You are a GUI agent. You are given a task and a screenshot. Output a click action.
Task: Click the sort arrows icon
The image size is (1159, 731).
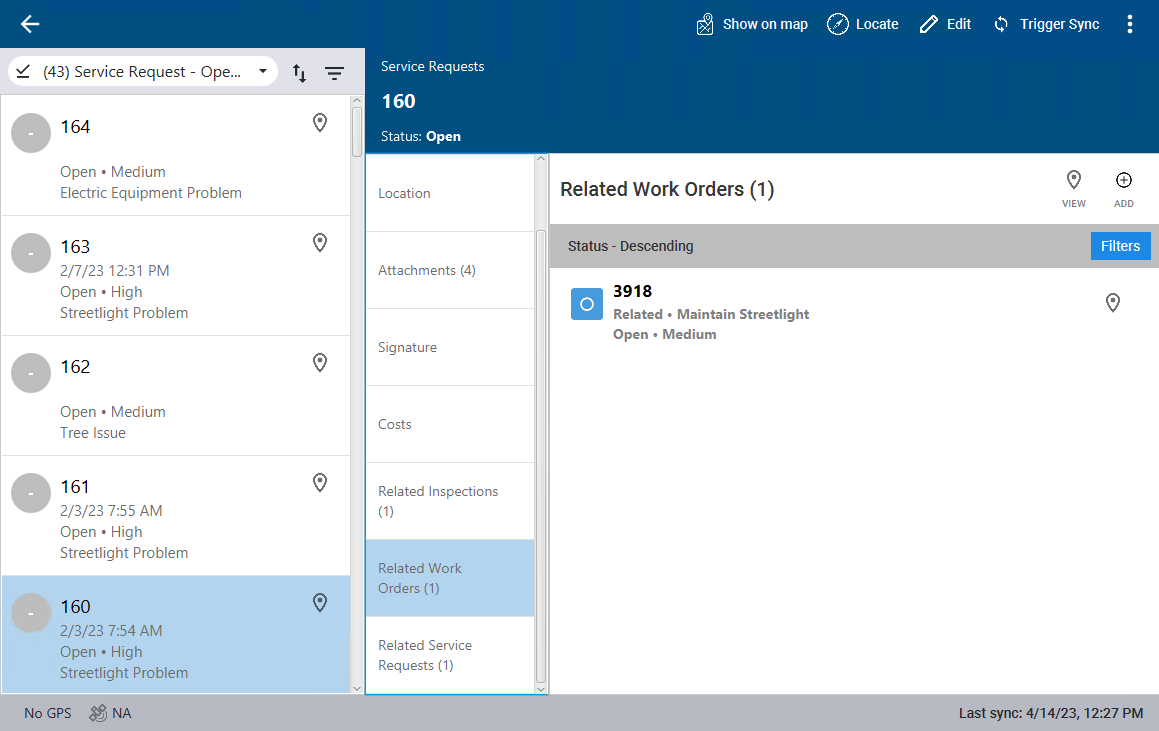[299, 73]
